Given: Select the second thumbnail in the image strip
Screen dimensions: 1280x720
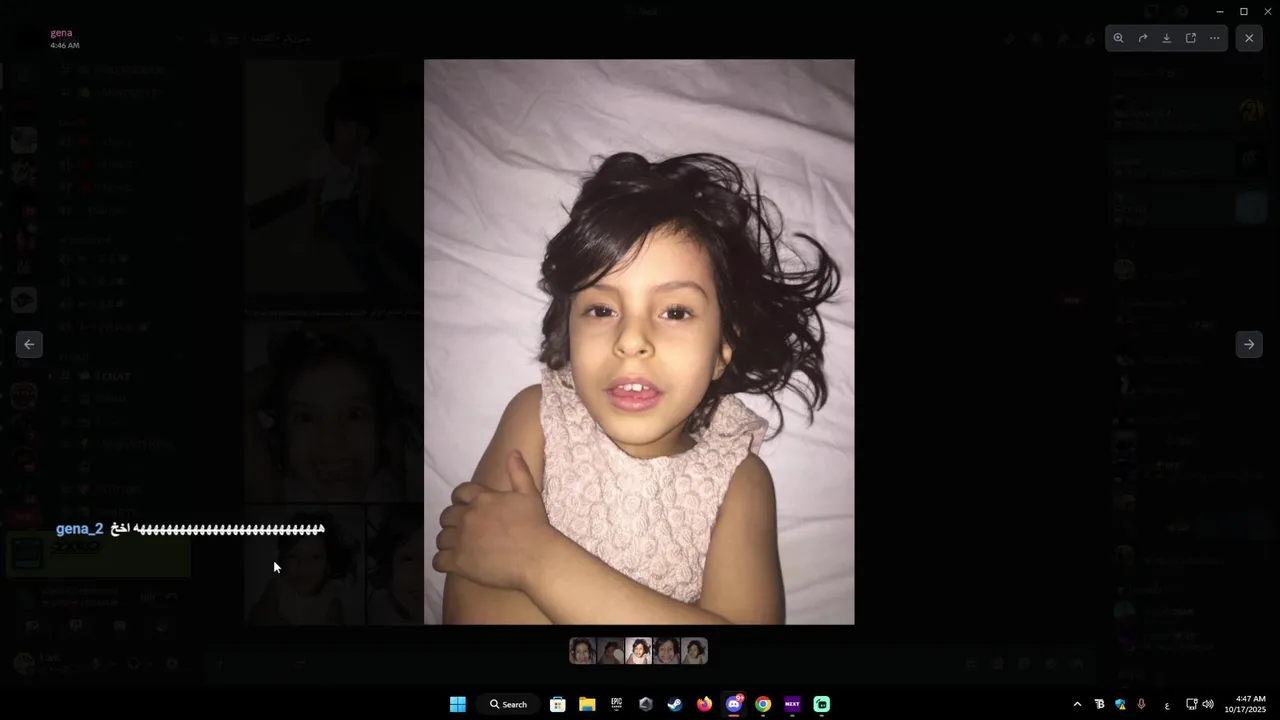Looking at the screenshot, I should pyautogui.click(x=611, y=651).
